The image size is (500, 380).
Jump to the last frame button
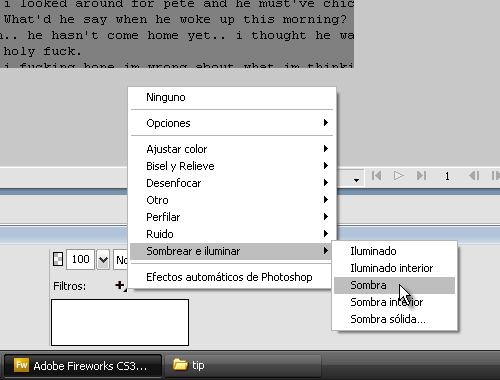[x=421, y=175]
